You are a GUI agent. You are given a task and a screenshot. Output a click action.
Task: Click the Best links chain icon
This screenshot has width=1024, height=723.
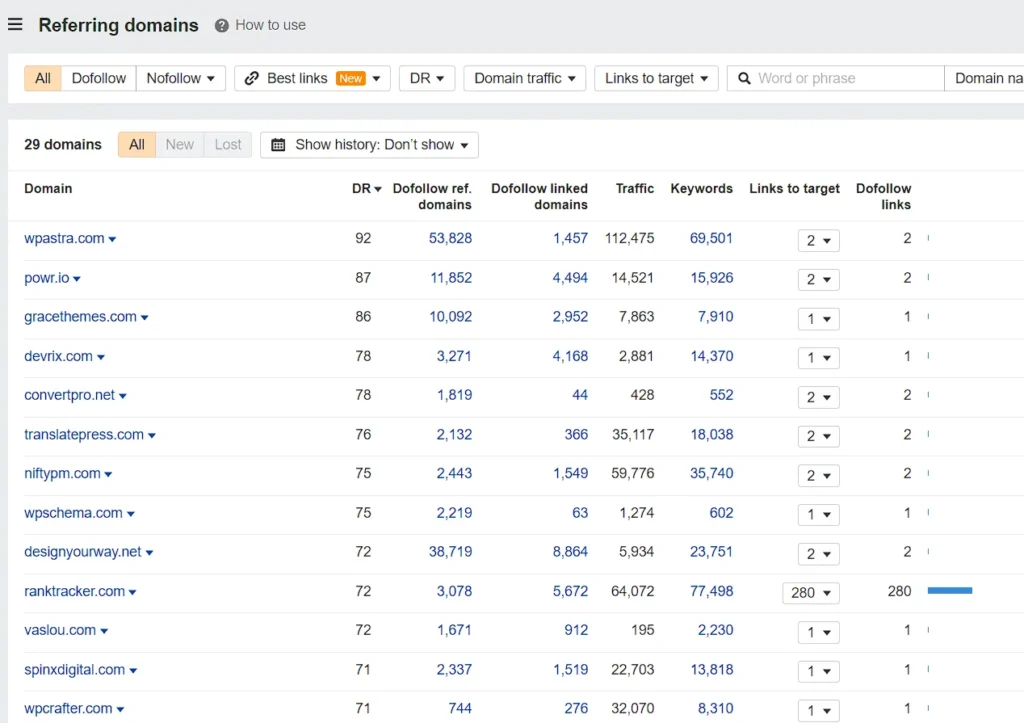[252, 78]
